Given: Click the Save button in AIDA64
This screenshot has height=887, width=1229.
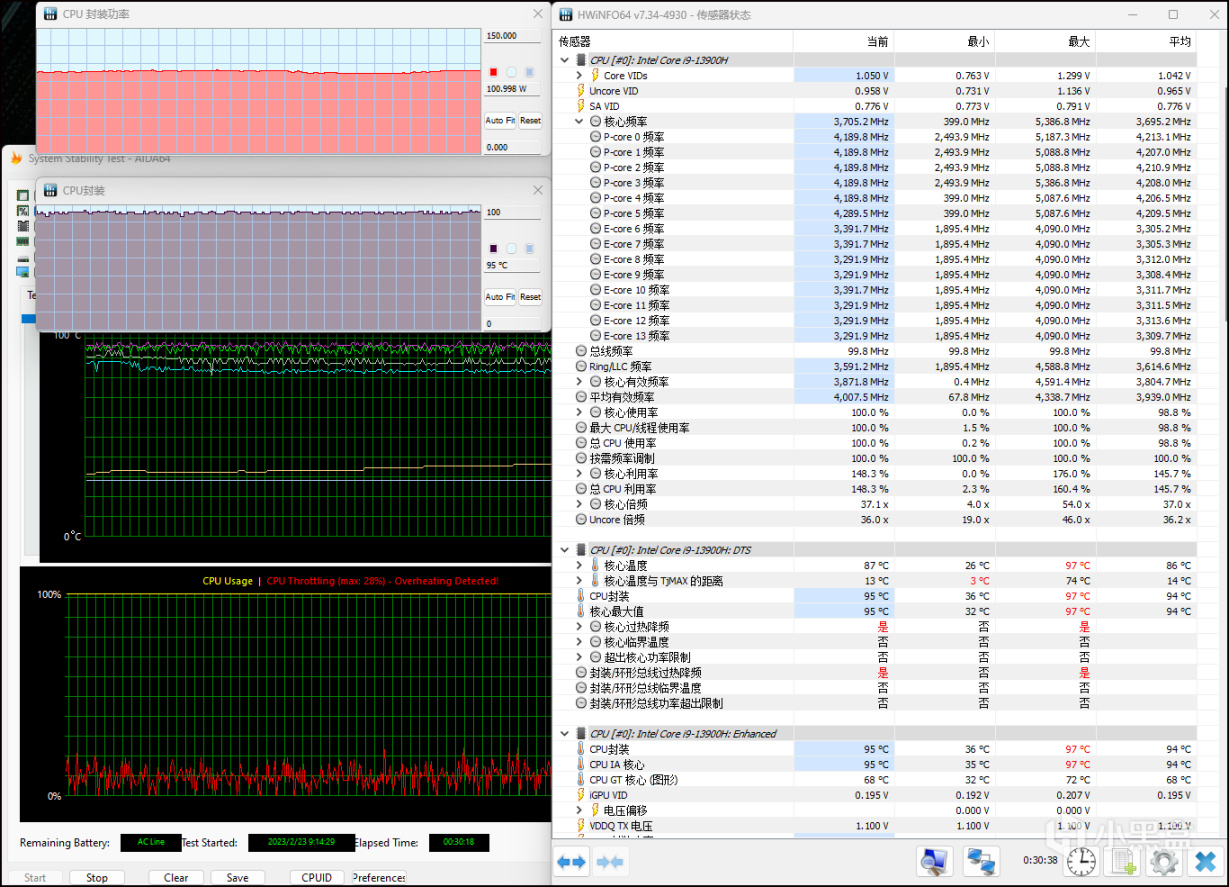Looking at the screenshot, I should 237,877.
